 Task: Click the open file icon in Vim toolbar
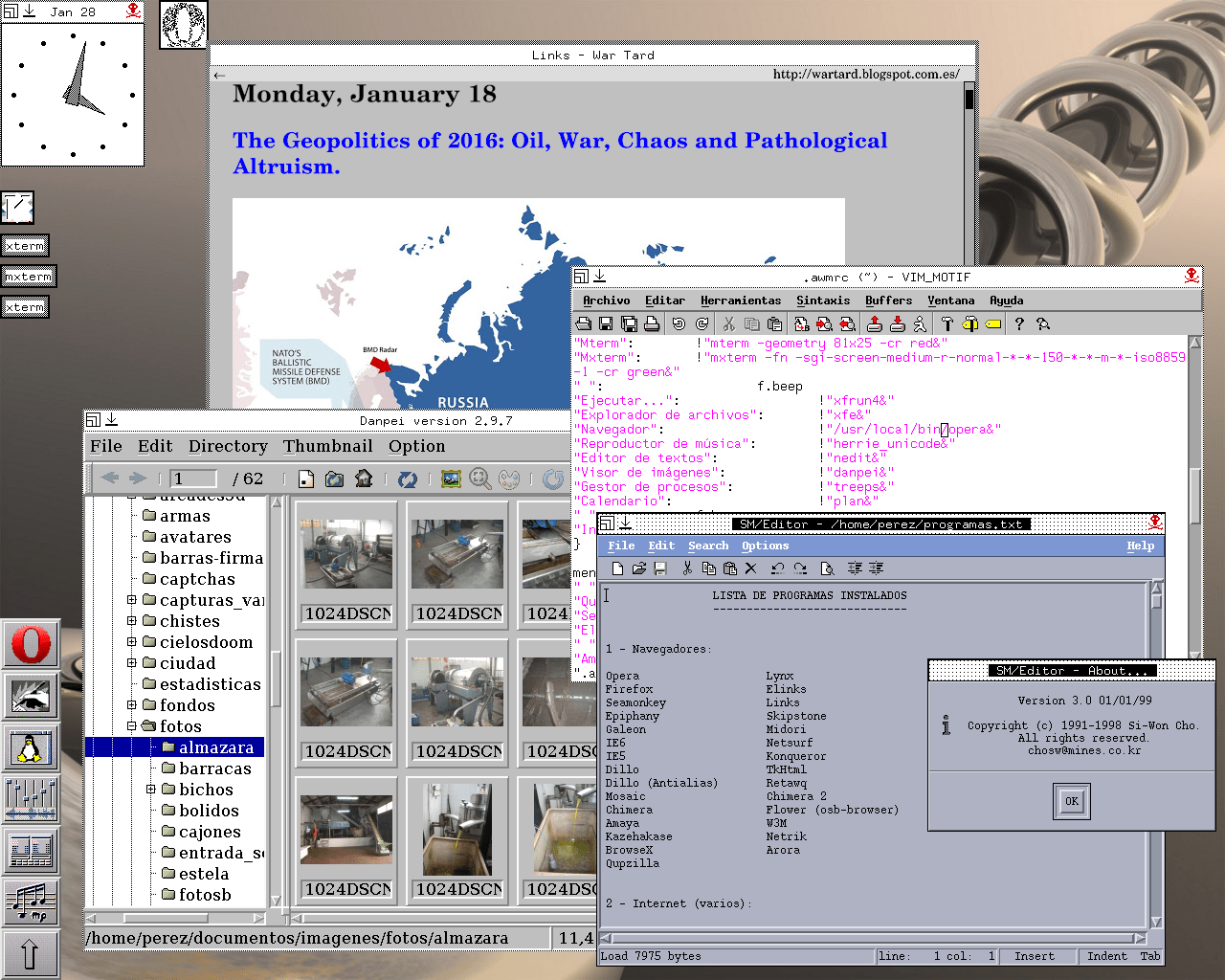click(x=583, y=324)
